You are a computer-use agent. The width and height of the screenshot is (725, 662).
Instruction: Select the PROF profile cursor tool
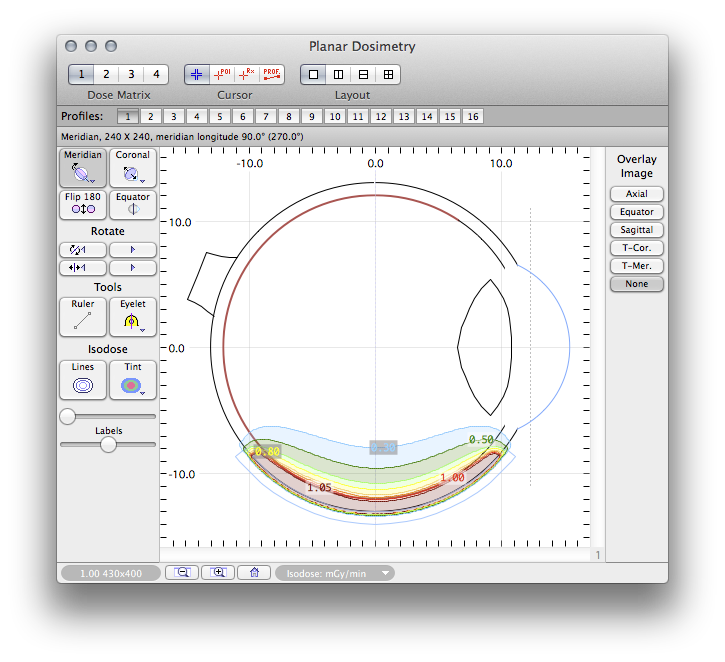point(272,74)
